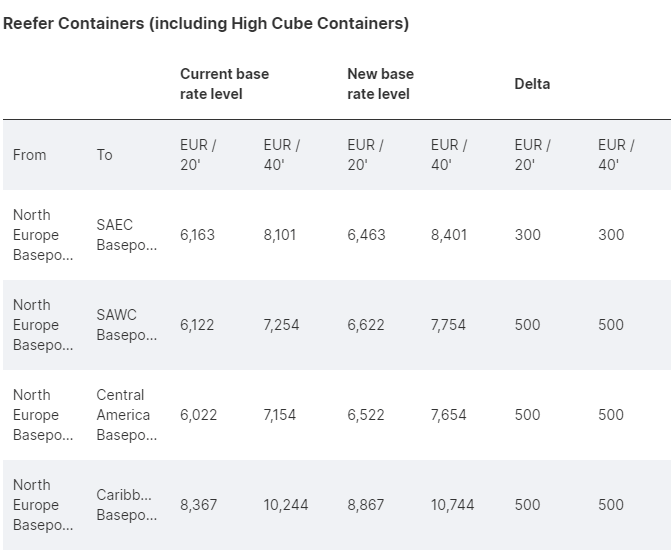
Task: Select the To column header
Action: [x=105, y=155]
